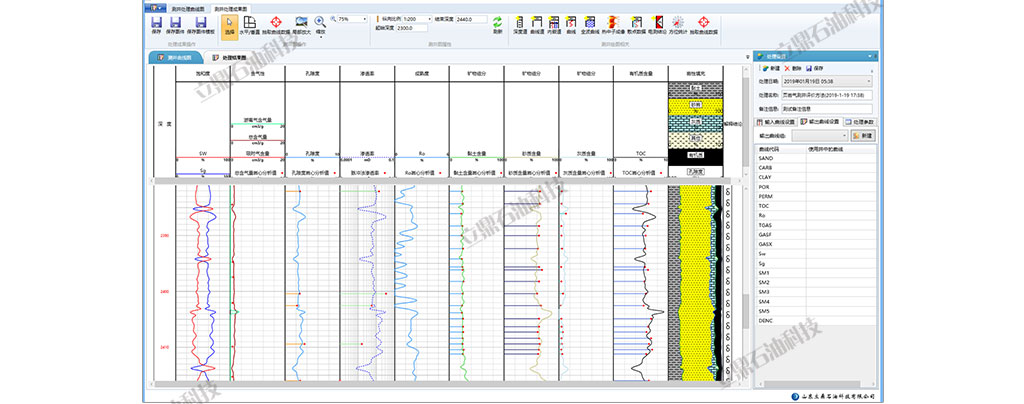Expand the 处理日期 date dropdown
Screen dimensions: 1024x404
pos(869,81)
